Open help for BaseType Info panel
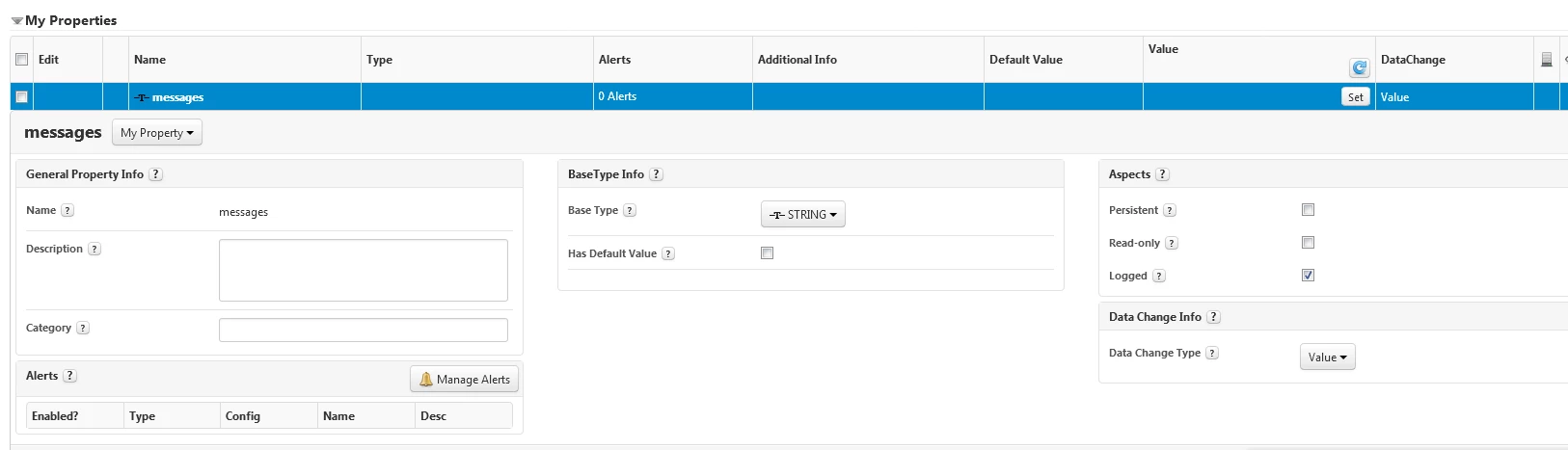1568x450 pixels. click(x=656, y=174)
